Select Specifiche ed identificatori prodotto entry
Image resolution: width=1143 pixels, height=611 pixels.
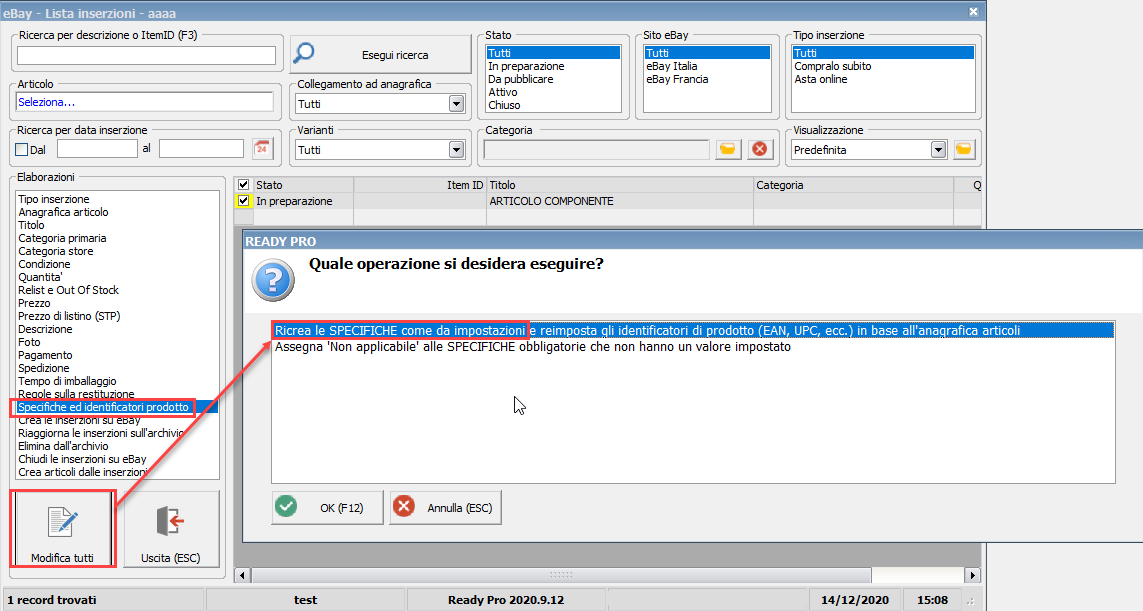[x=117, y=407]
